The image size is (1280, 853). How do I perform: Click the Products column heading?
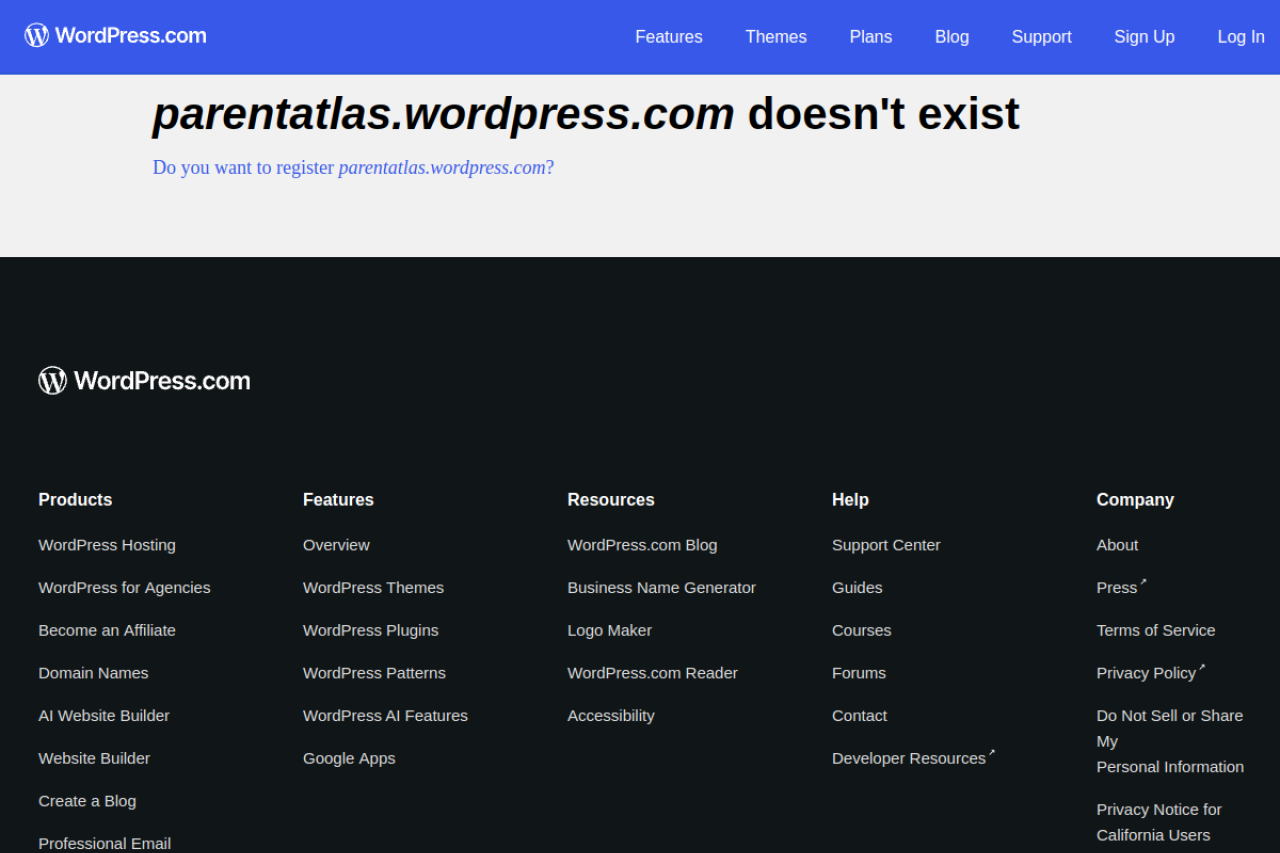click(x=75, y=500)
